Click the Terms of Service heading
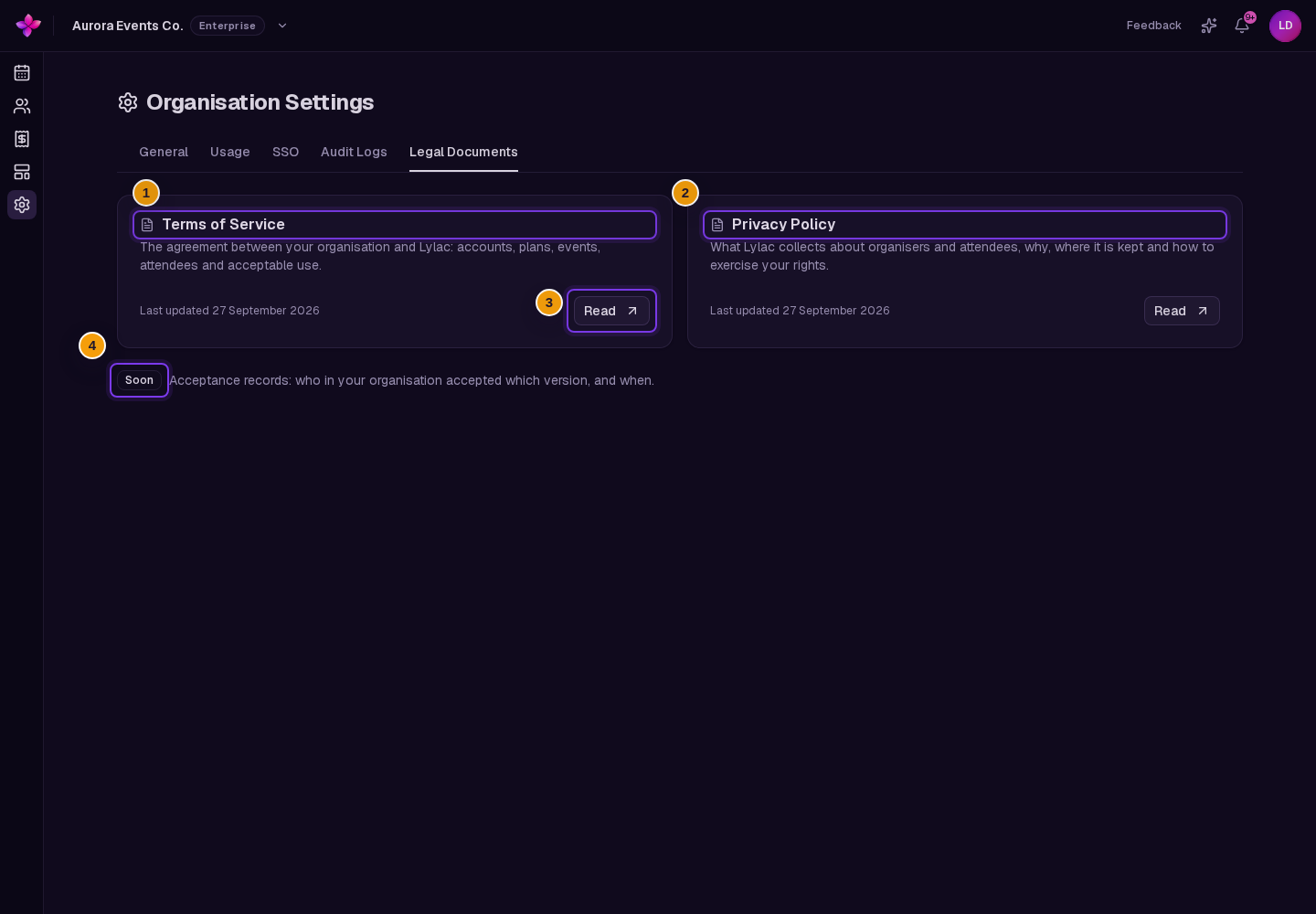 (x=223, y=225)
